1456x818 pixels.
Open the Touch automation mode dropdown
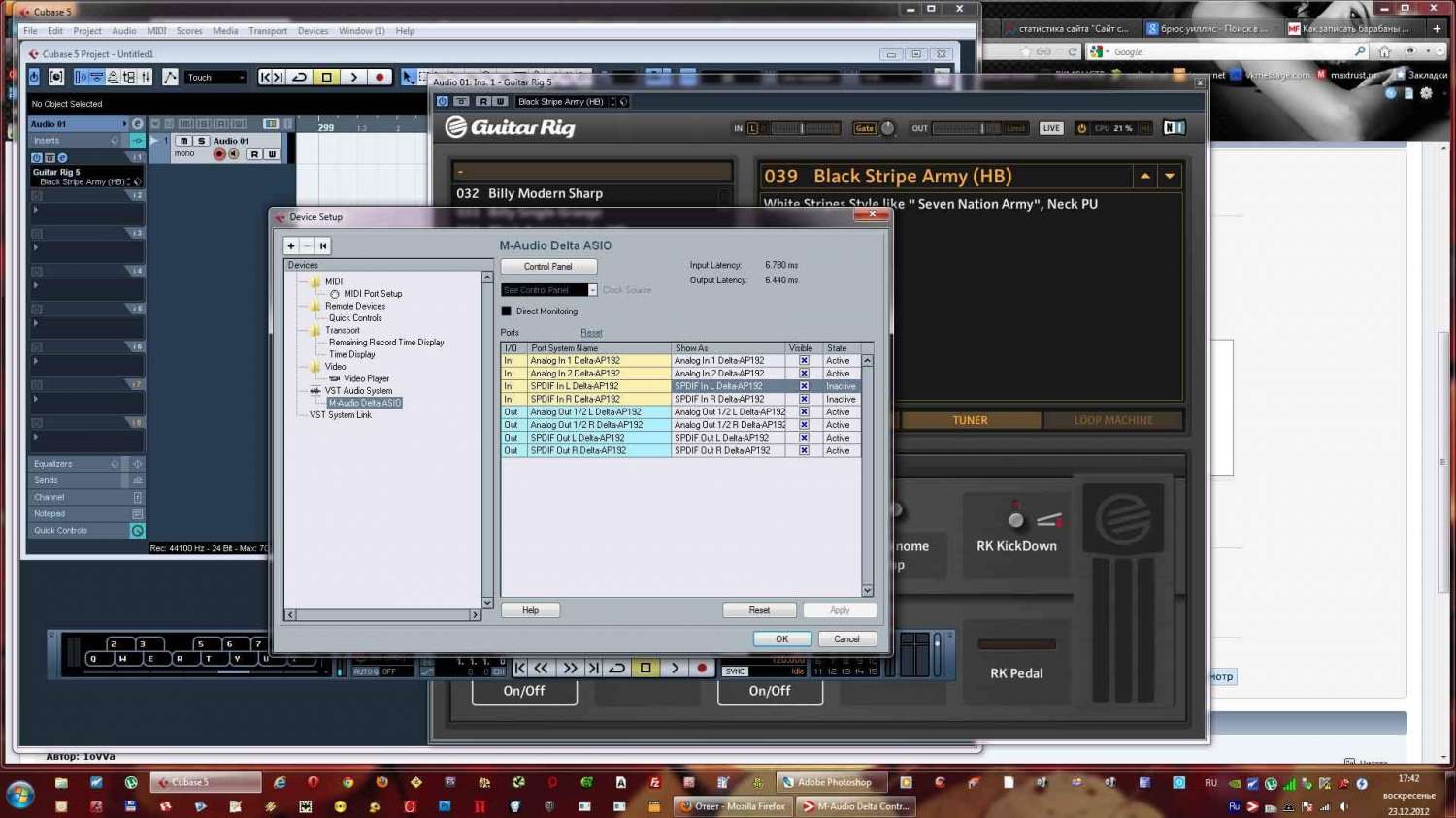click(x=215, y=78)
